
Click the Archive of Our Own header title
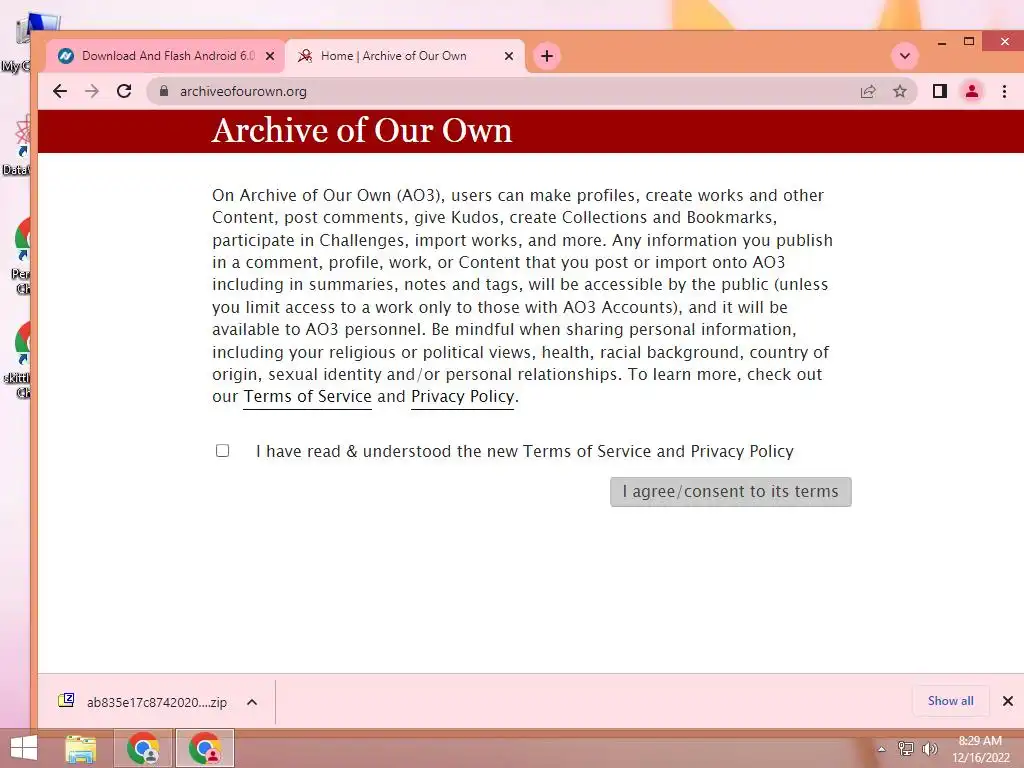[x=362, y=130]
